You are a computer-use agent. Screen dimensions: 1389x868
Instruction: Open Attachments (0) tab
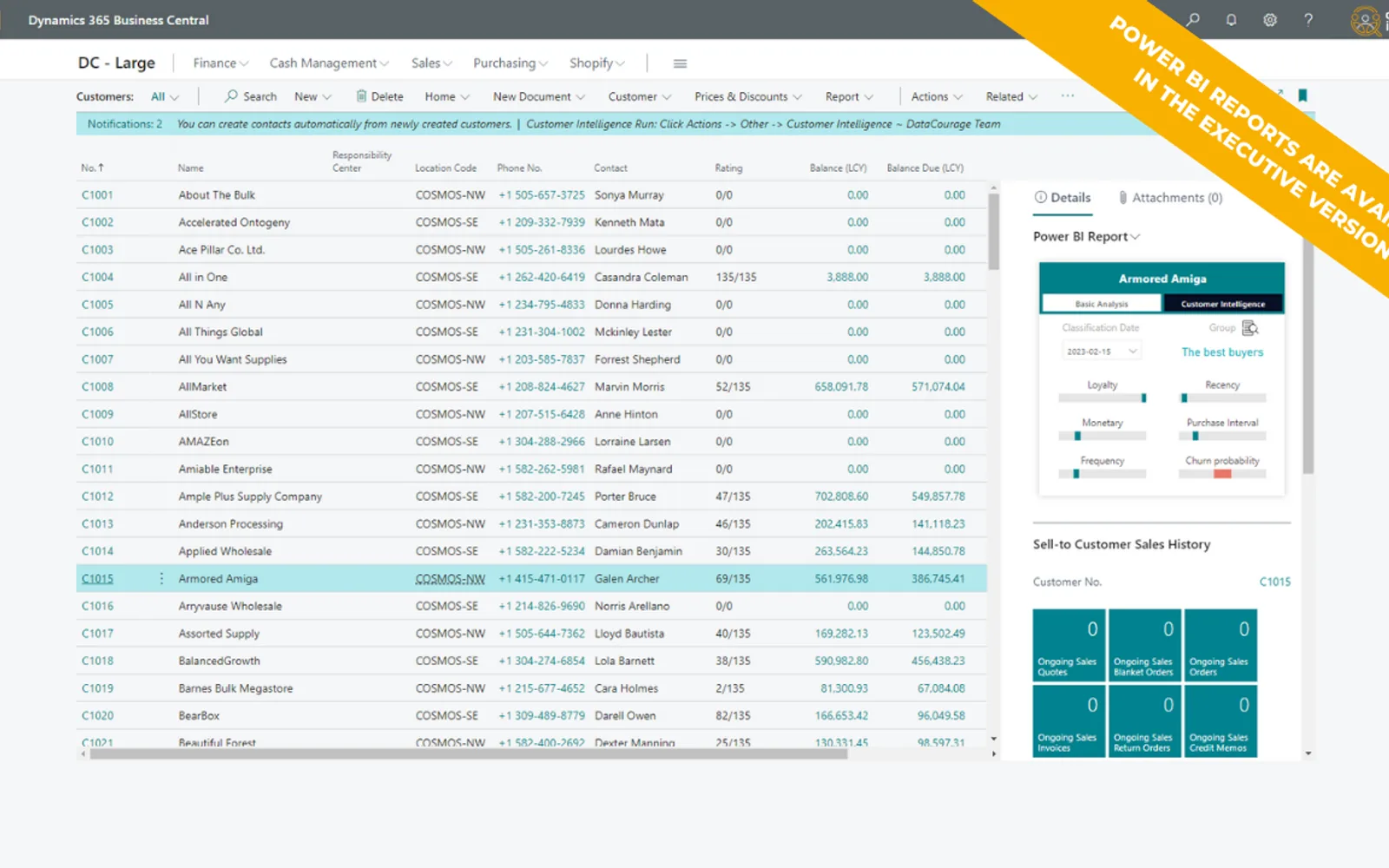pyautogui.click(x=1170, y=198)
